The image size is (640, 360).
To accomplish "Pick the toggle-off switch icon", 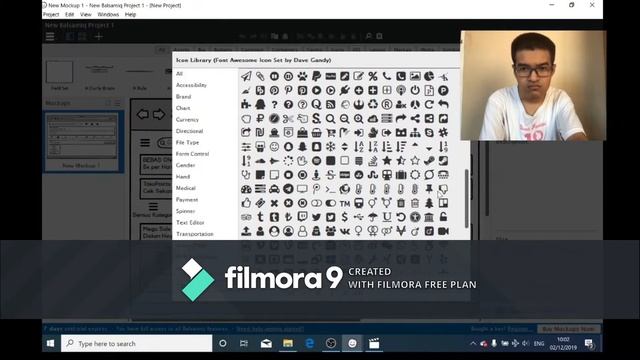I will [x=316, y=203].
